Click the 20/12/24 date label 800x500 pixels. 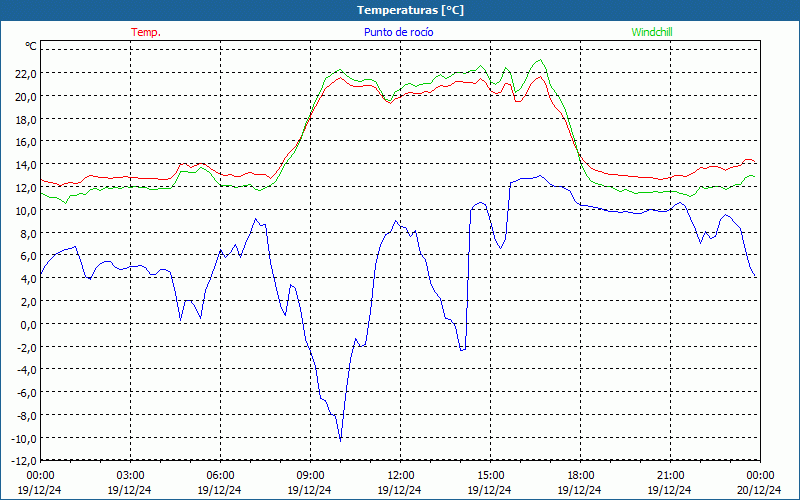pyautogui.click(x=759, y=490)
